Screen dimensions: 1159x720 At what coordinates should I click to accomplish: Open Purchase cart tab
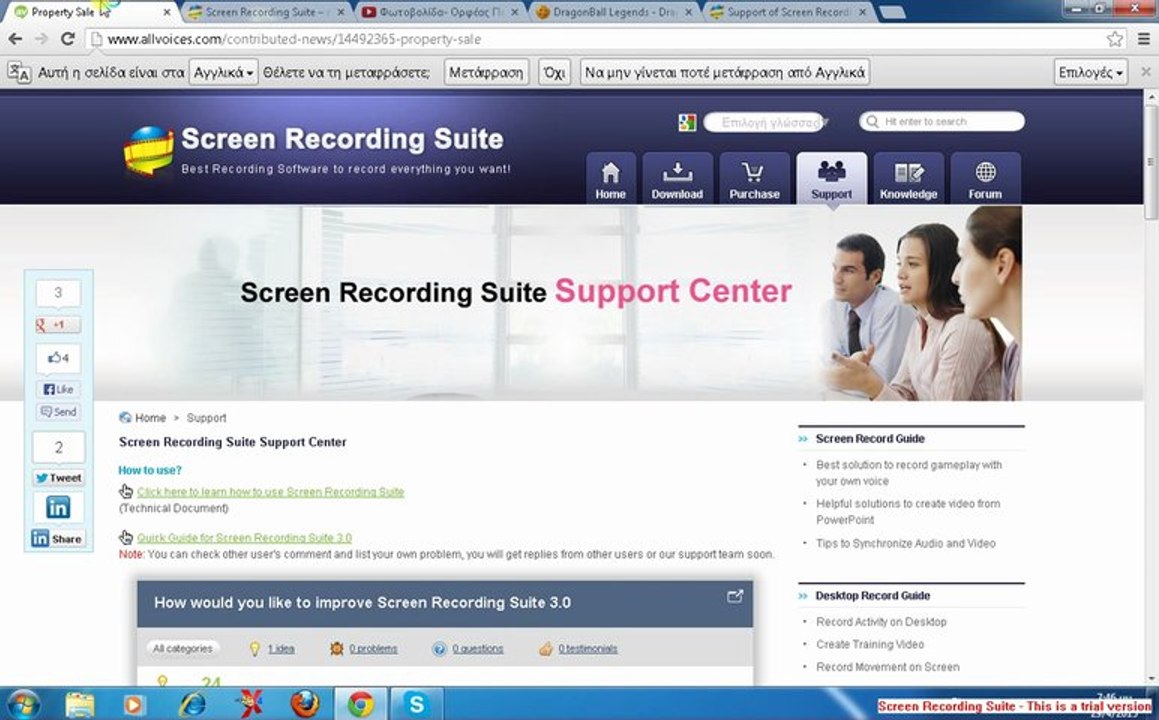click(x=754, y=178)
